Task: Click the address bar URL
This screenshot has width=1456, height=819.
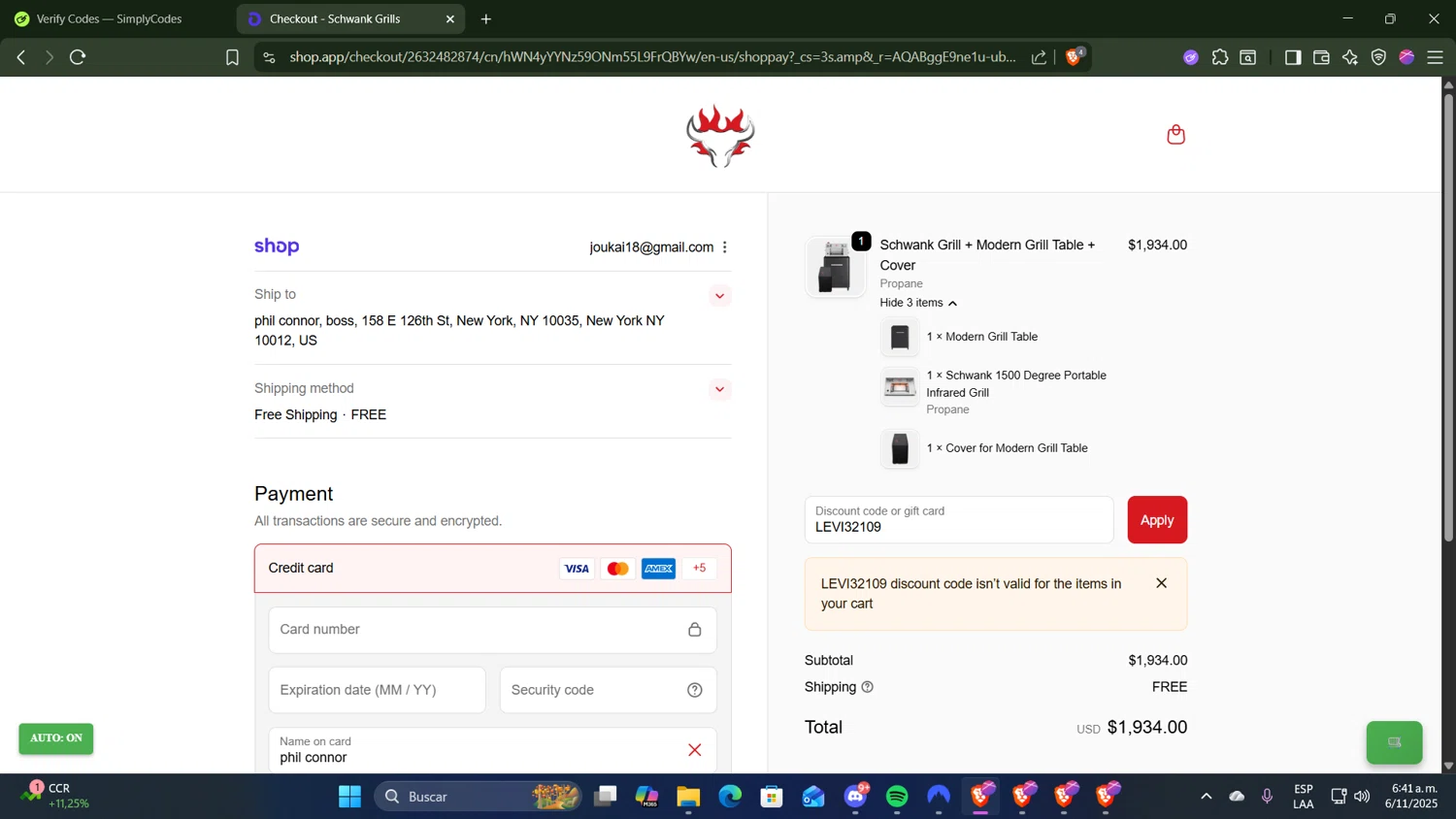Action: (x=652, y=57)
